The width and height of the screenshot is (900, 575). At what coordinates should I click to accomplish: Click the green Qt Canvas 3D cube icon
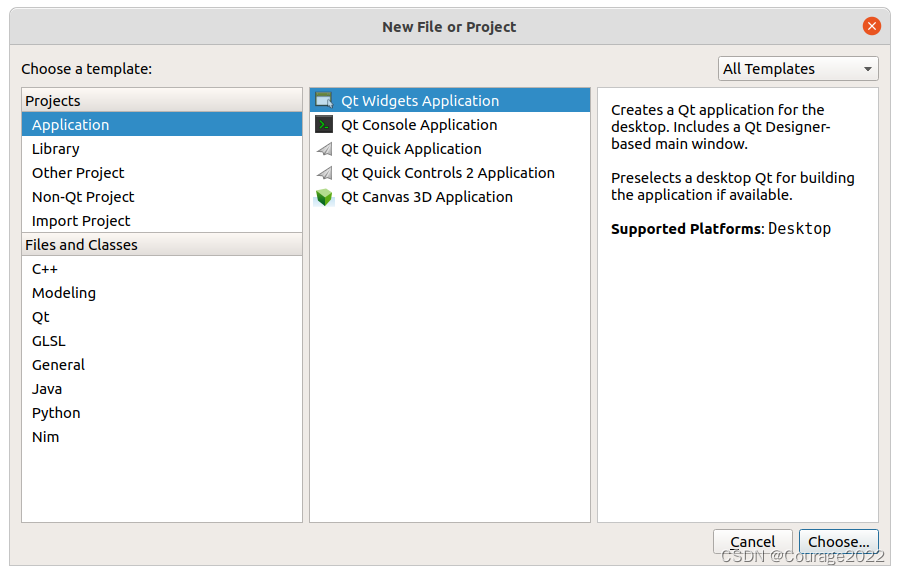[x=324, y=197]
